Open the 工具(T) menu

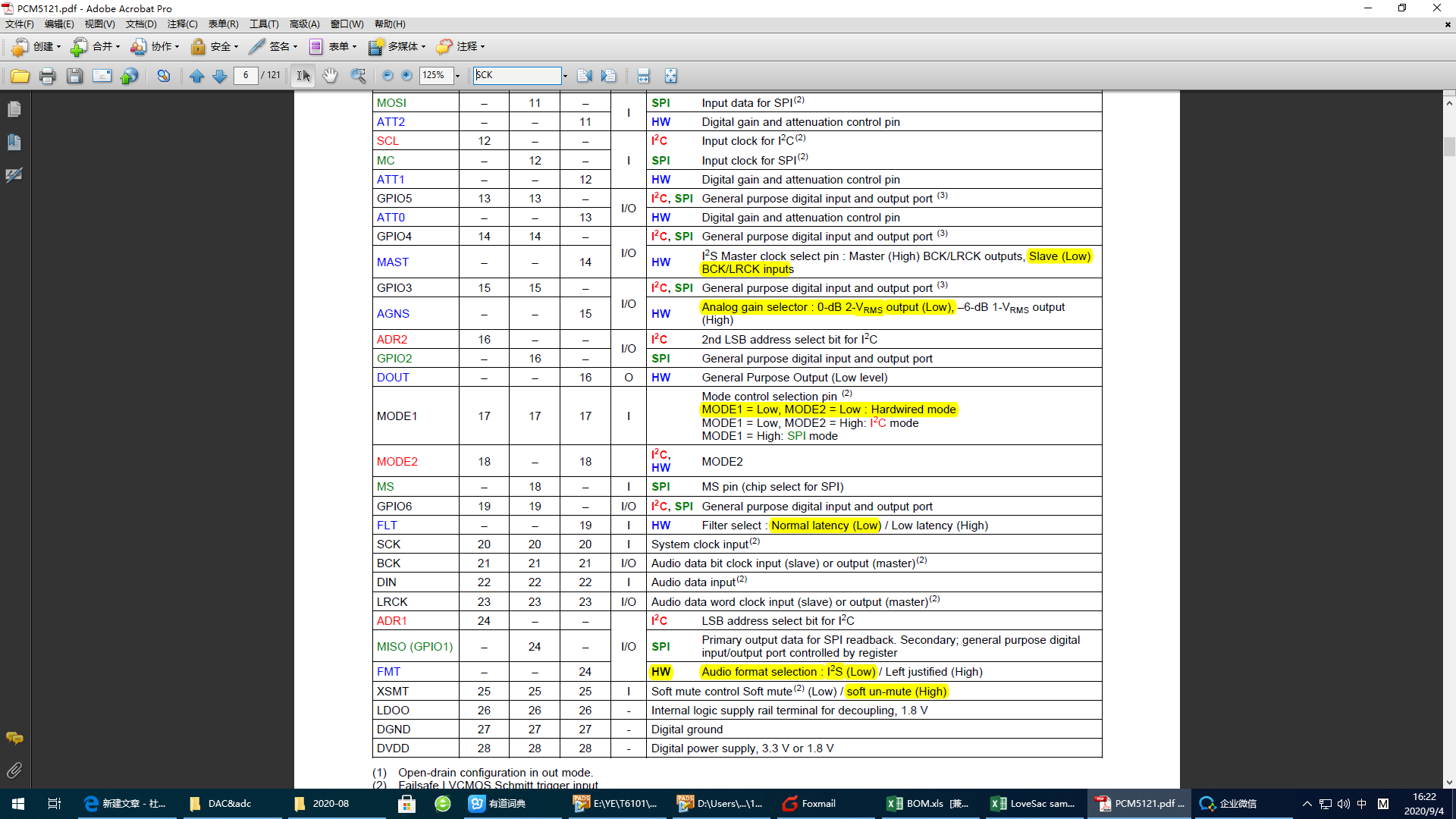click(x=264, y=24)
